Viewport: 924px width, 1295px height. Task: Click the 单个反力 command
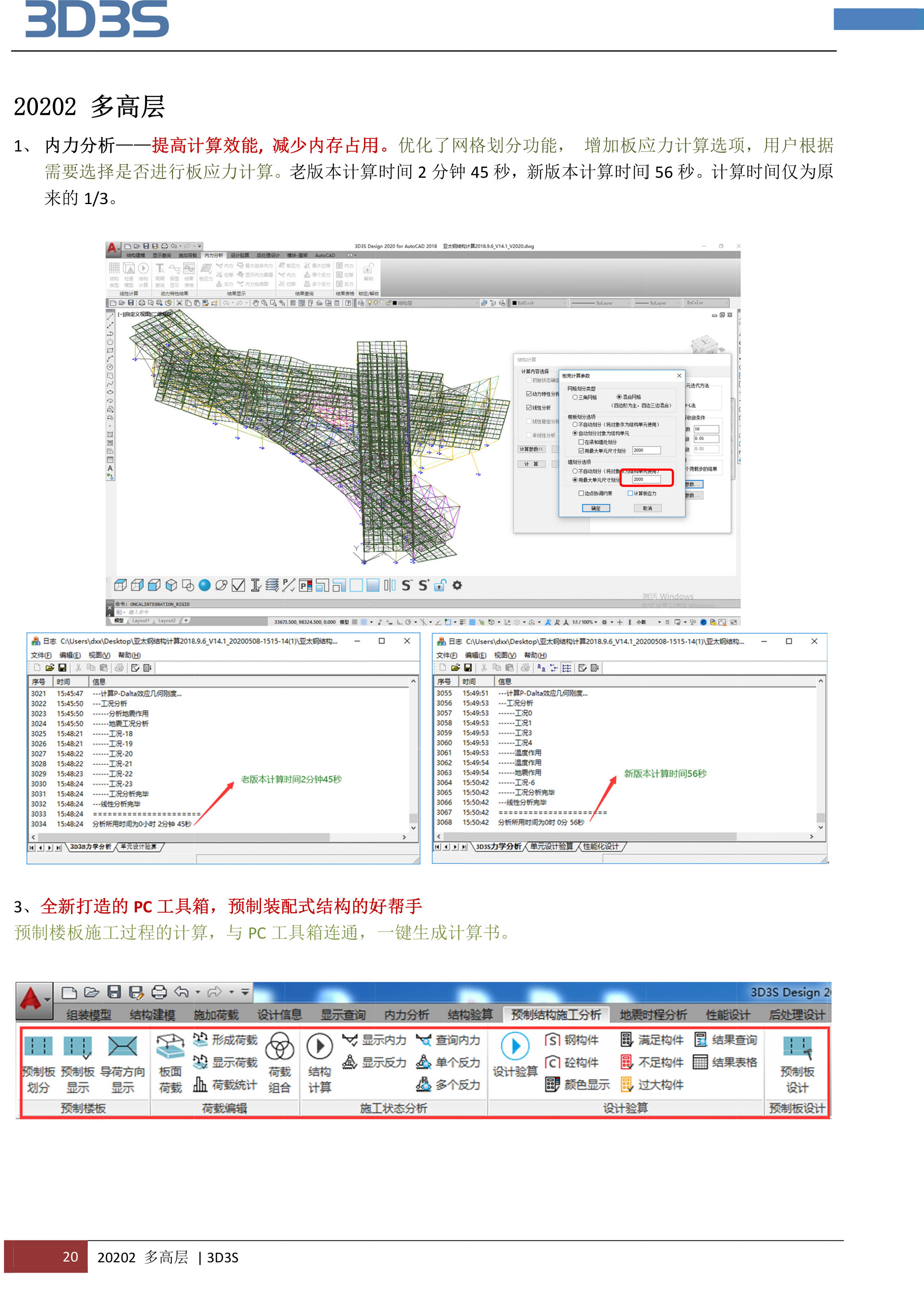448,1062
